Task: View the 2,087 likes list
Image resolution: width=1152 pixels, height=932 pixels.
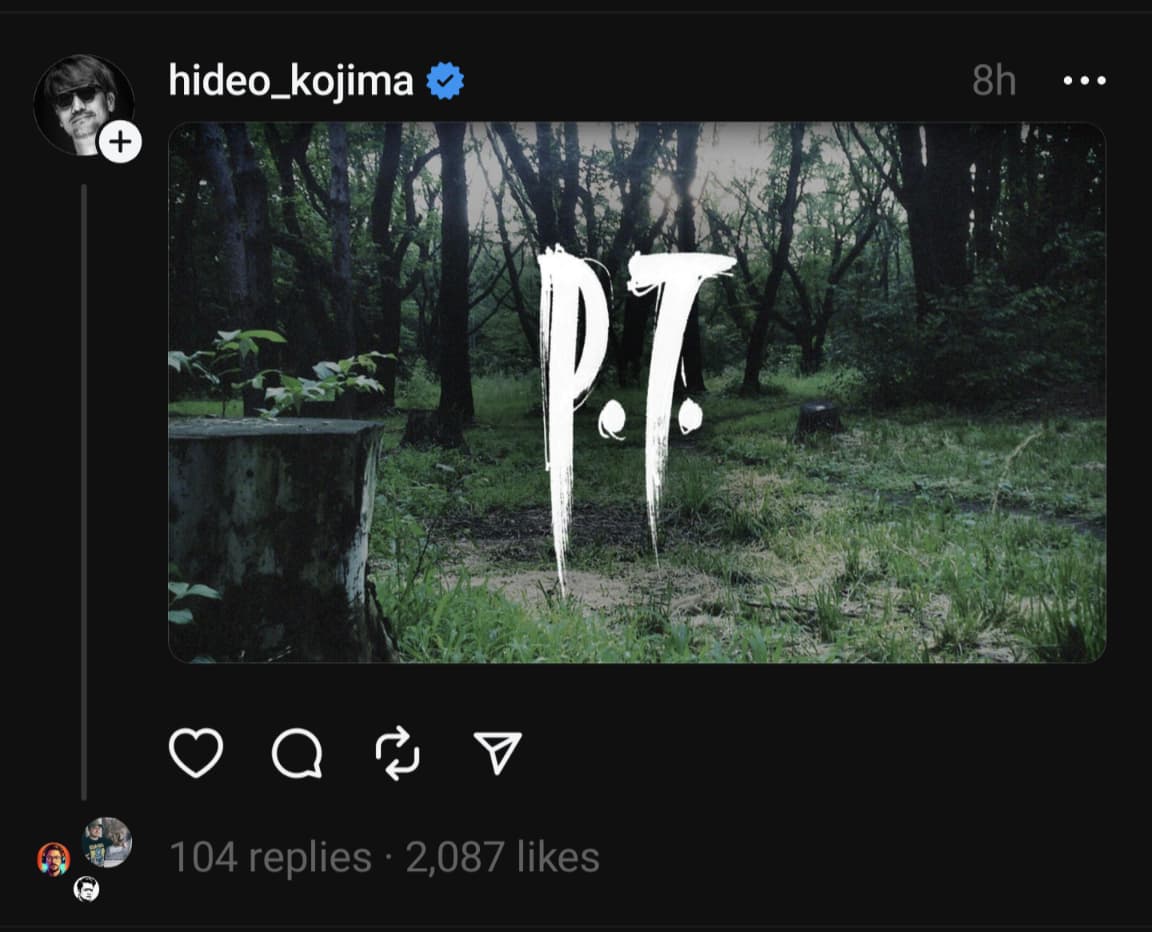Action: (x=503, y=857)
